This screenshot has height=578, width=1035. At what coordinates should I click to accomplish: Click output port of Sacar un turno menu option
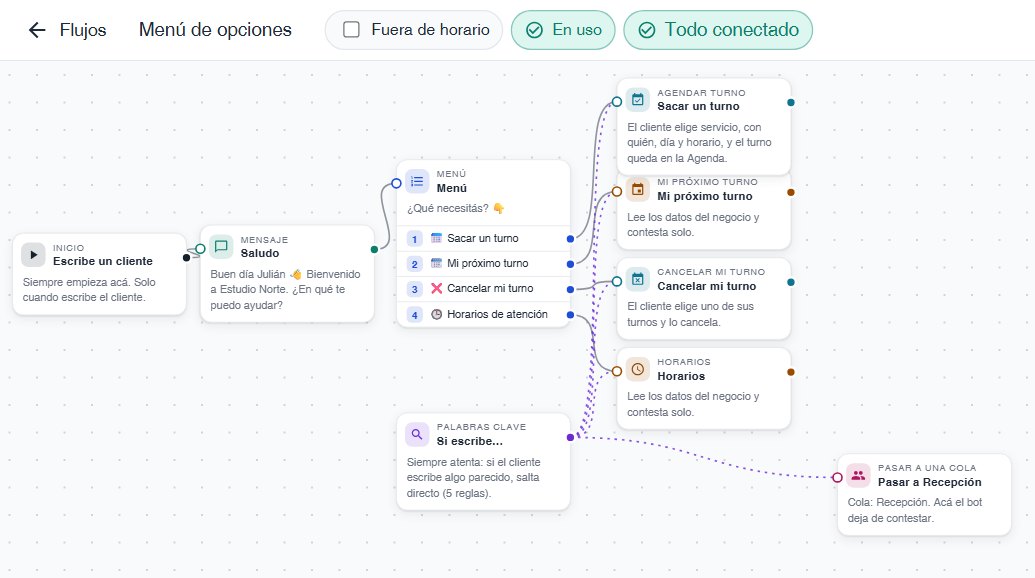click(x=570, y=239)
